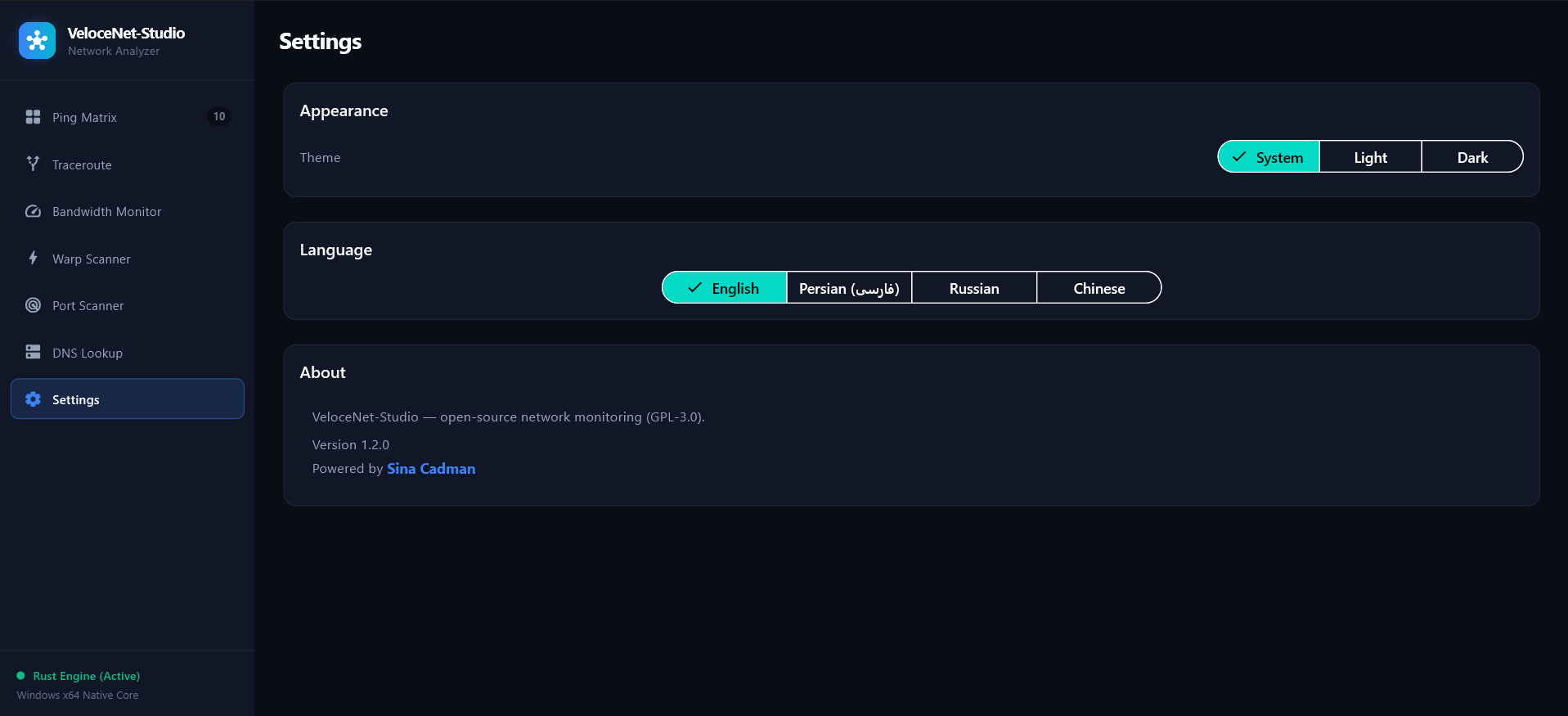The height and width of the screenshot is (716, 1568).
Task: Click the Version 1.2.0 text
Action: (x=351, y=445)
